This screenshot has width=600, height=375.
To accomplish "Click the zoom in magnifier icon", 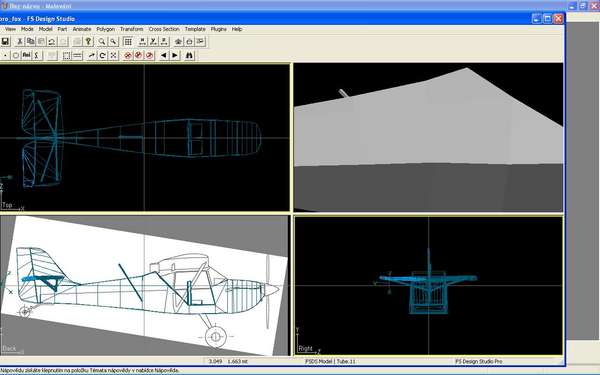I will tap(102, 41).
